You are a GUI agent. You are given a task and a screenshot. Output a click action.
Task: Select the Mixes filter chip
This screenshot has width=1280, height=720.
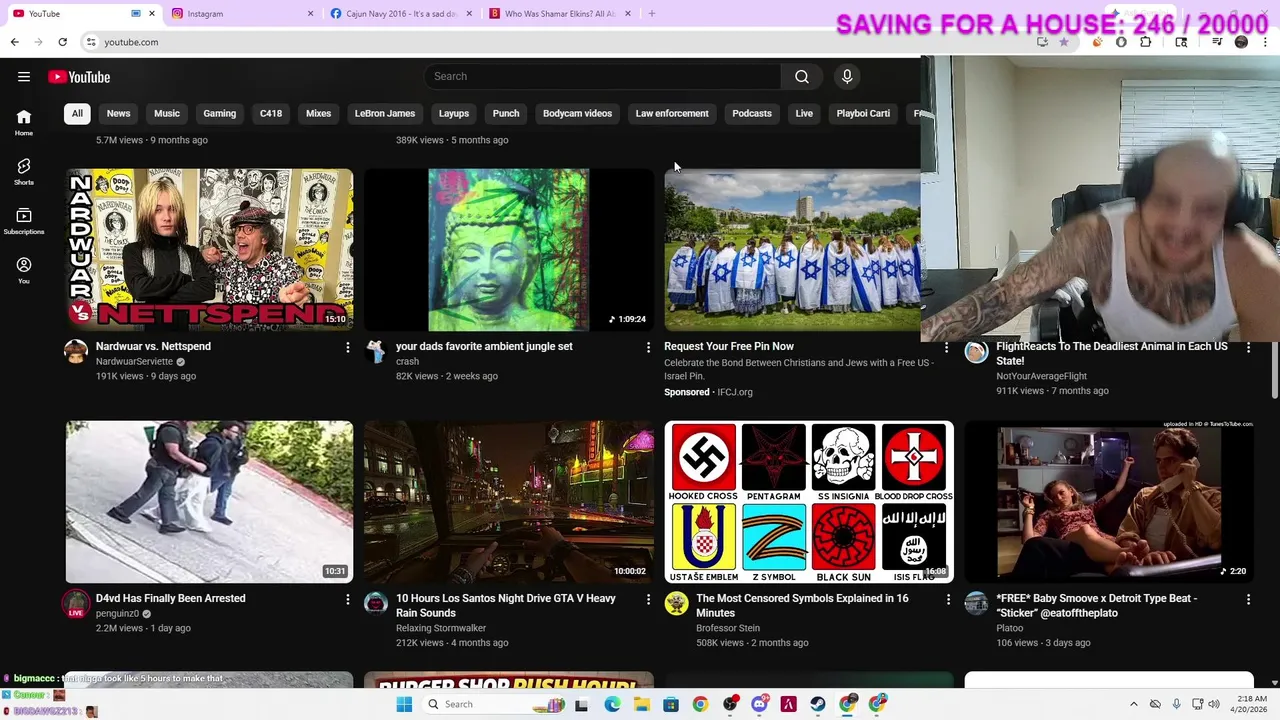click(x=318, y=113)
